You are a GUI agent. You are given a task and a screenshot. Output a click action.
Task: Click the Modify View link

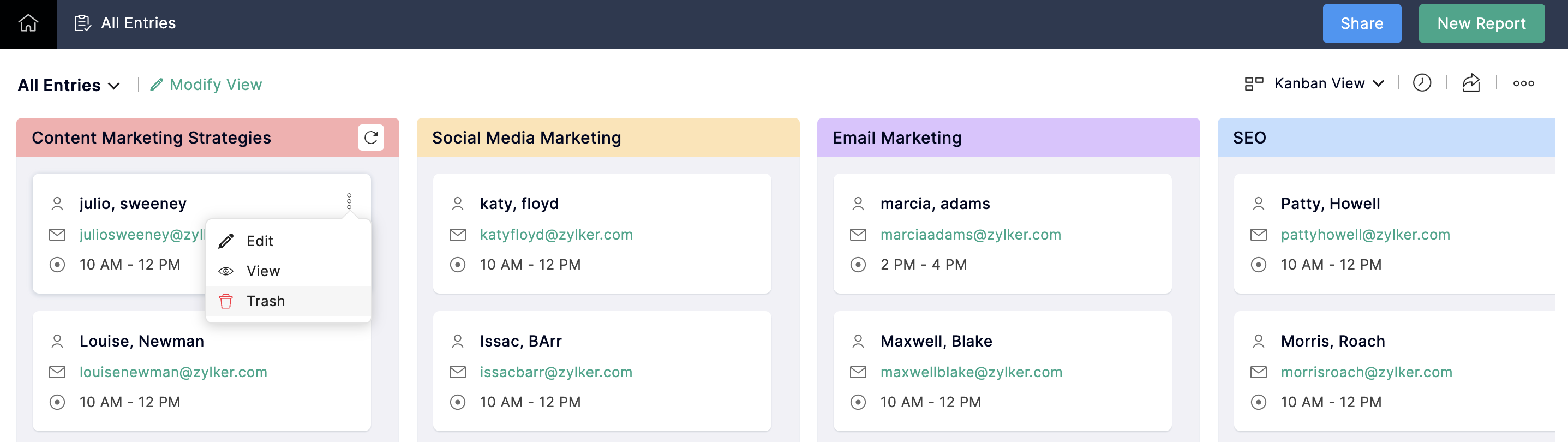tap(216, 85)
